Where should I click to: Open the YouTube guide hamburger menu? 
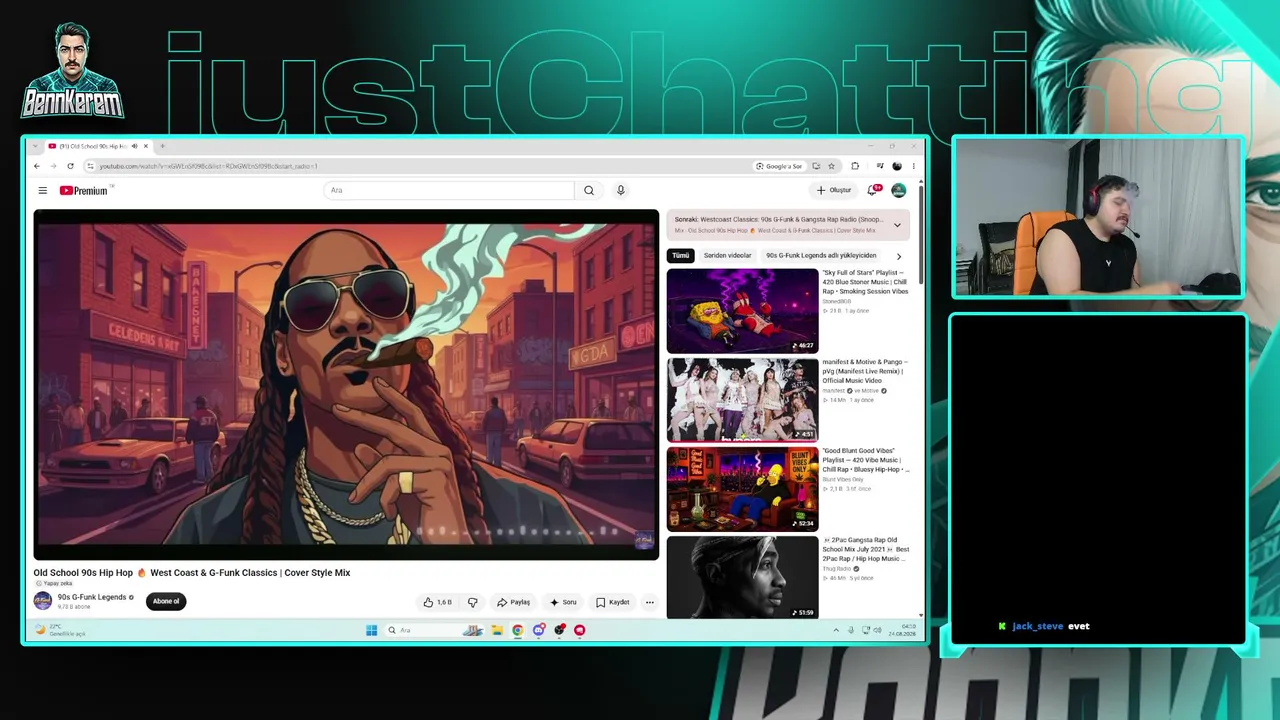tap(42, 191)
